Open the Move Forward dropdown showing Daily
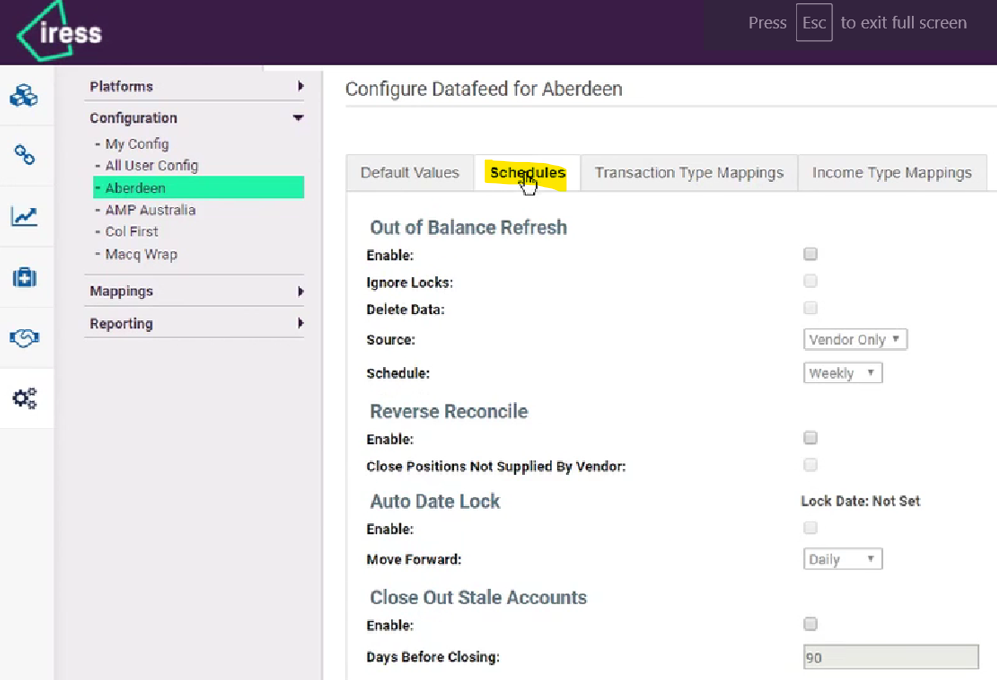The image size is (997, 680). click(842, 559)
